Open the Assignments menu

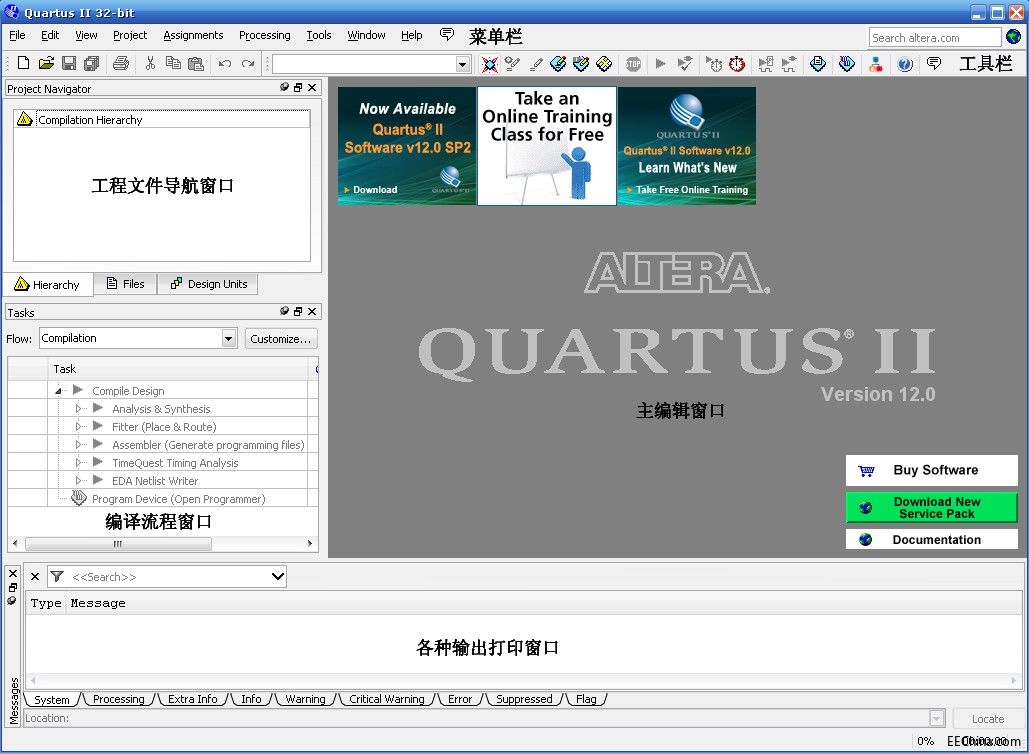coord(193,35)
